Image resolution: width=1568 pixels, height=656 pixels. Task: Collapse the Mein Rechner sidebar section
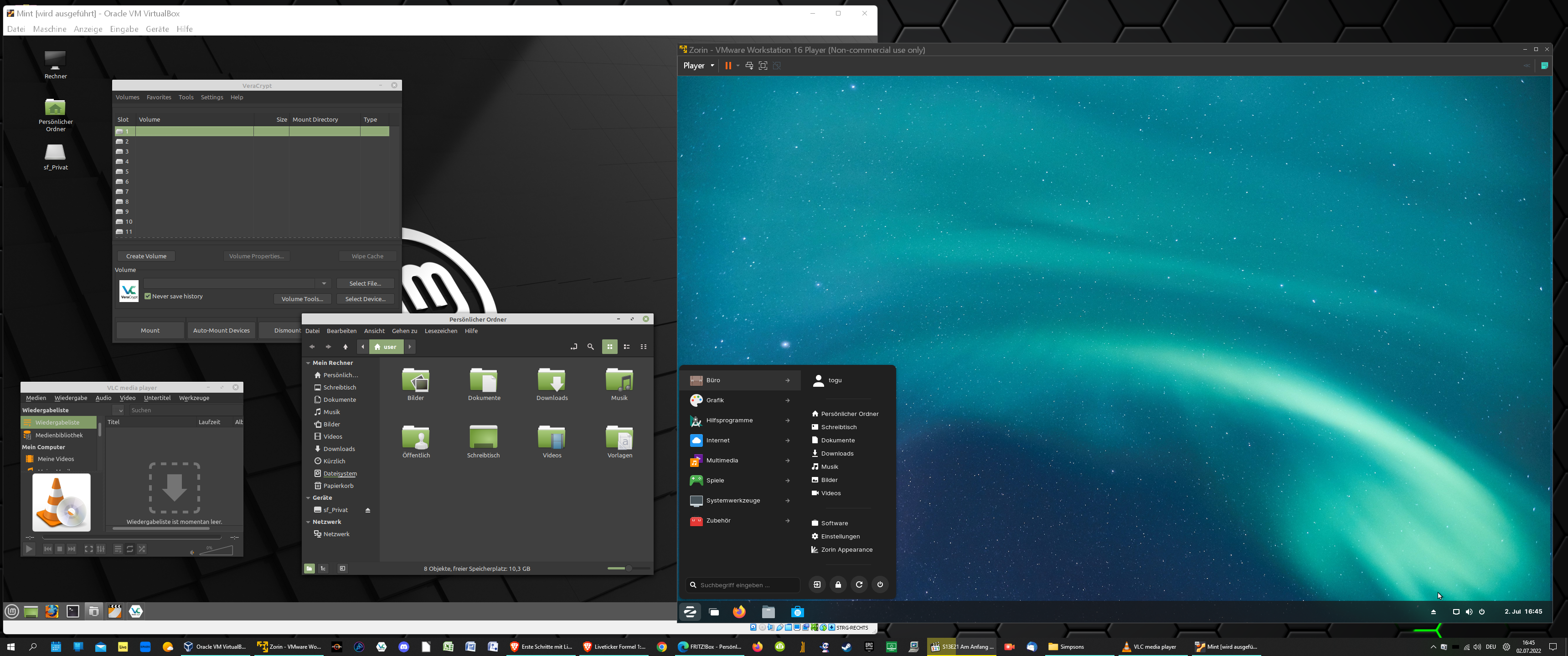(308, 363)
